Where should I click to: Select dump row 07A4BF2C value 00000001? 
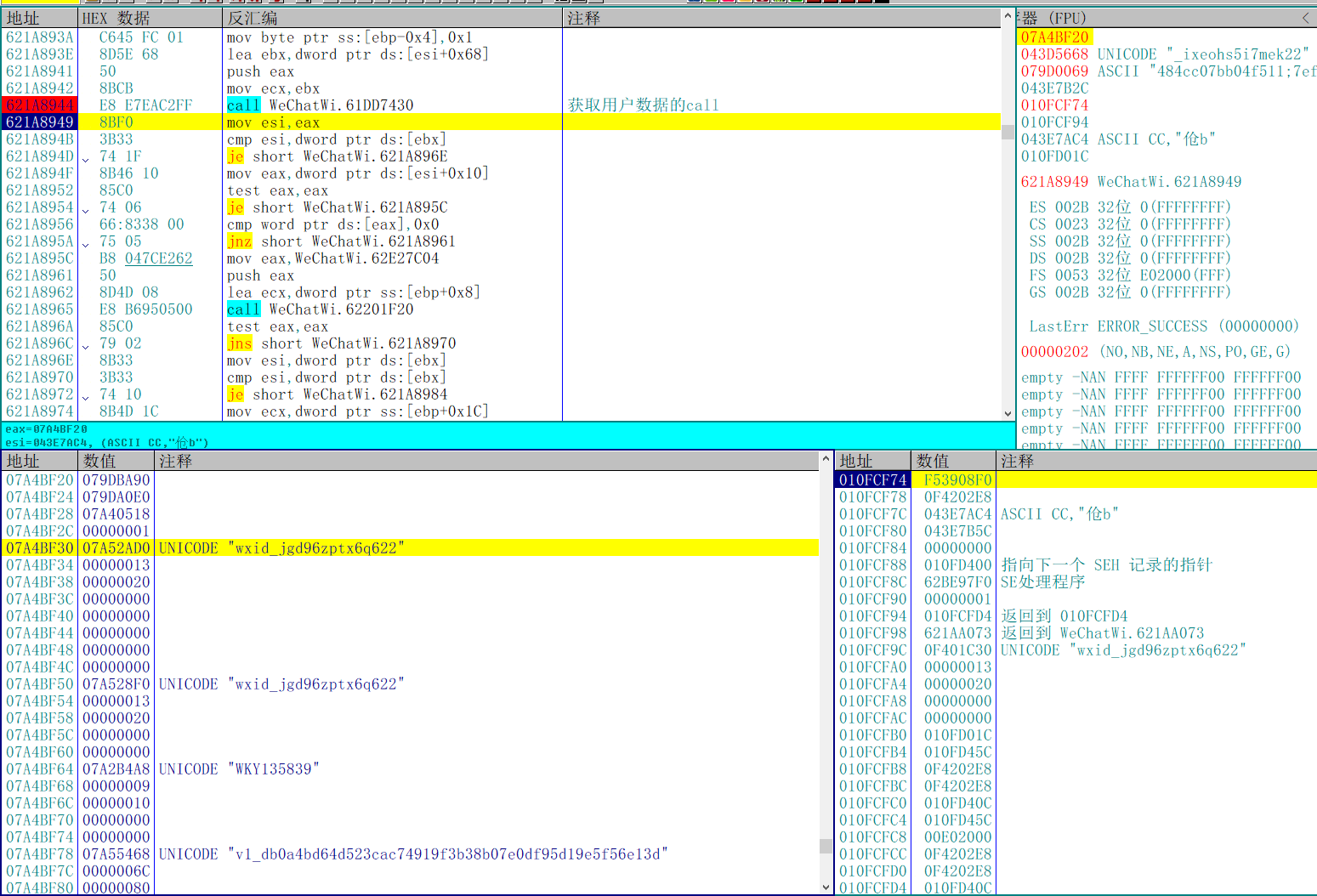click(x=116, y=531)
